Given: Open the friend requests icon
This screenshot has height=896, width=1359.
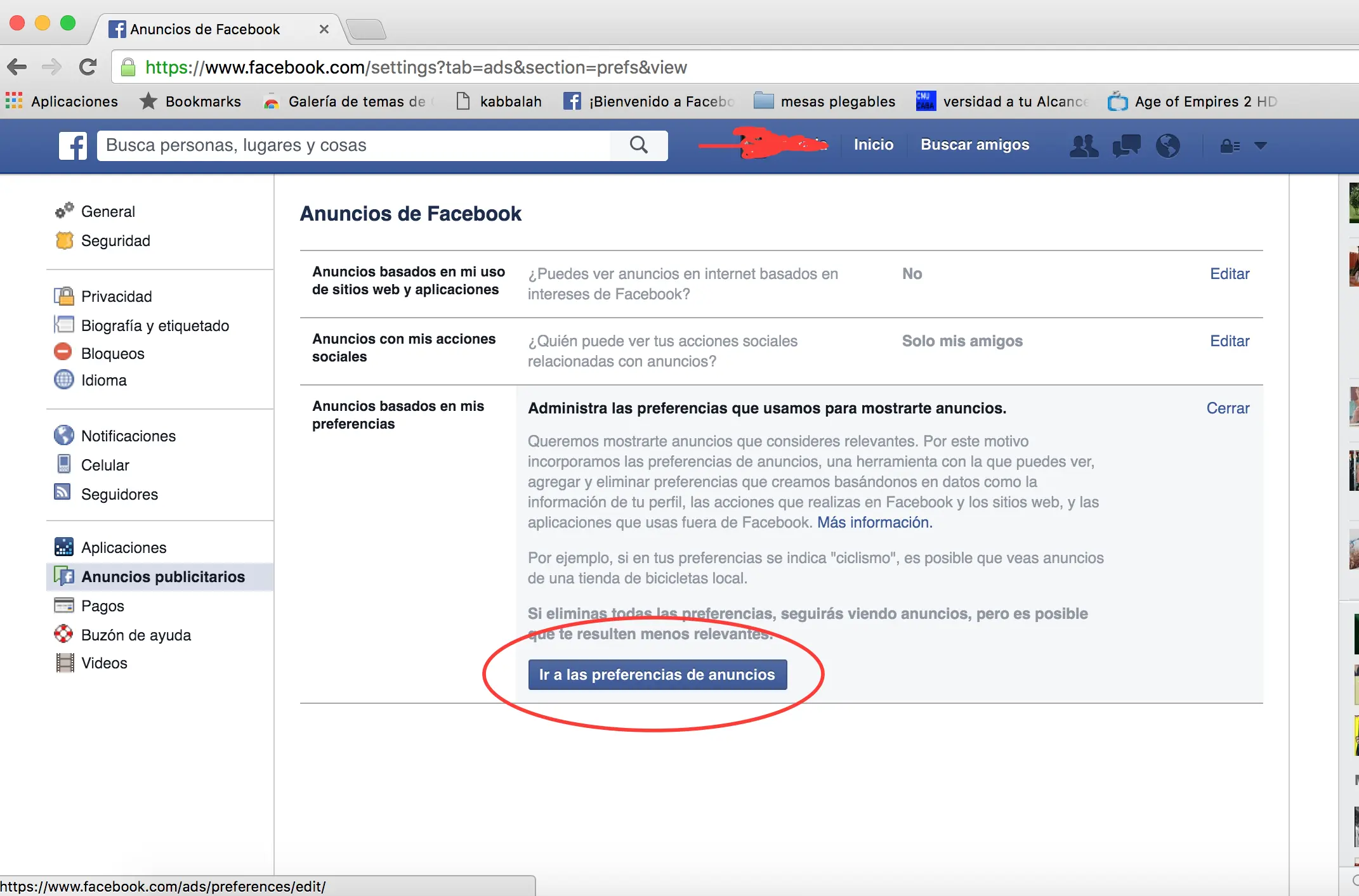Looking at the screenshot, I should [1084, 145].
